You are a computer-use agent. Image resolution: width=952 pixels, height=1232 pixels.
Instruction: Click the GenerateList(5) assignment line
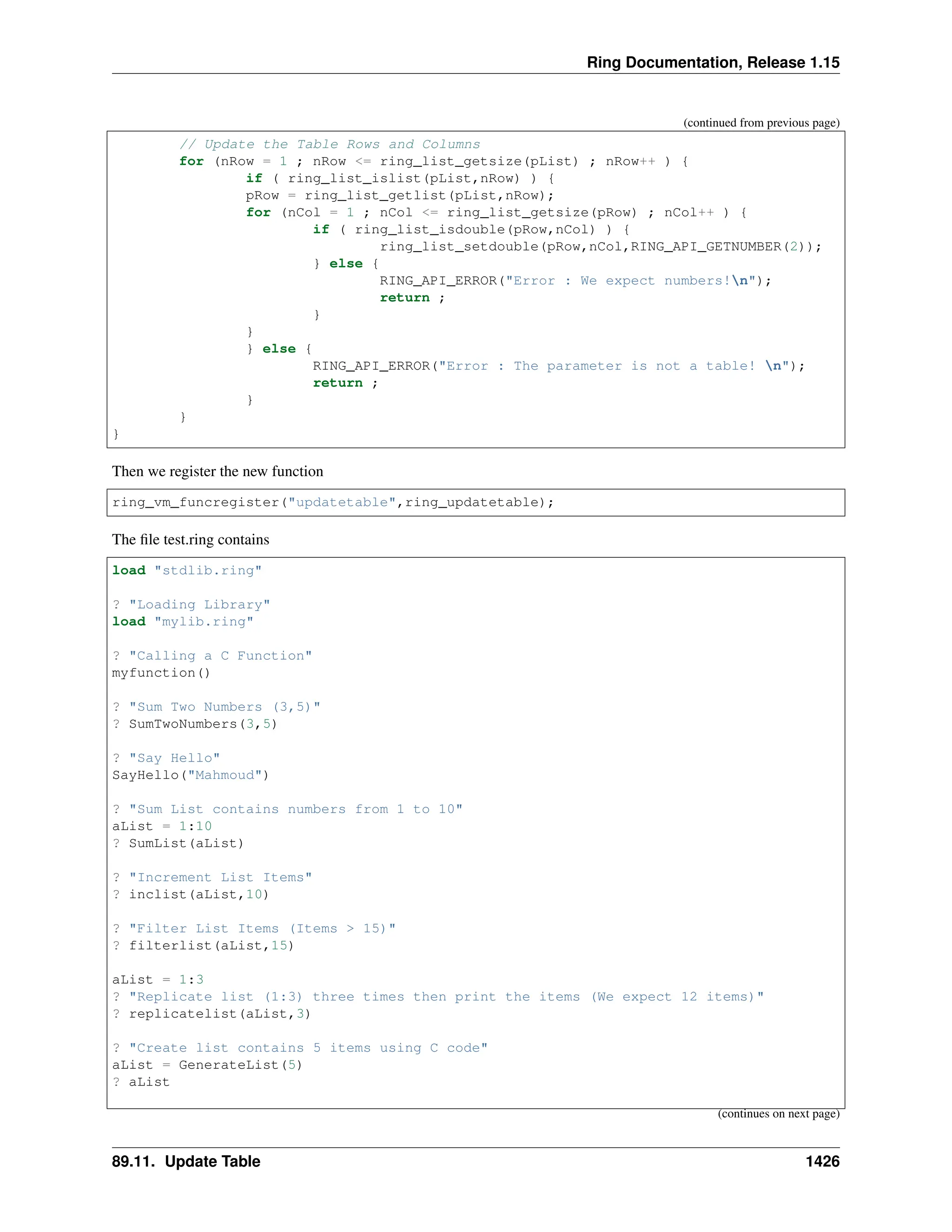[207, 1065]
